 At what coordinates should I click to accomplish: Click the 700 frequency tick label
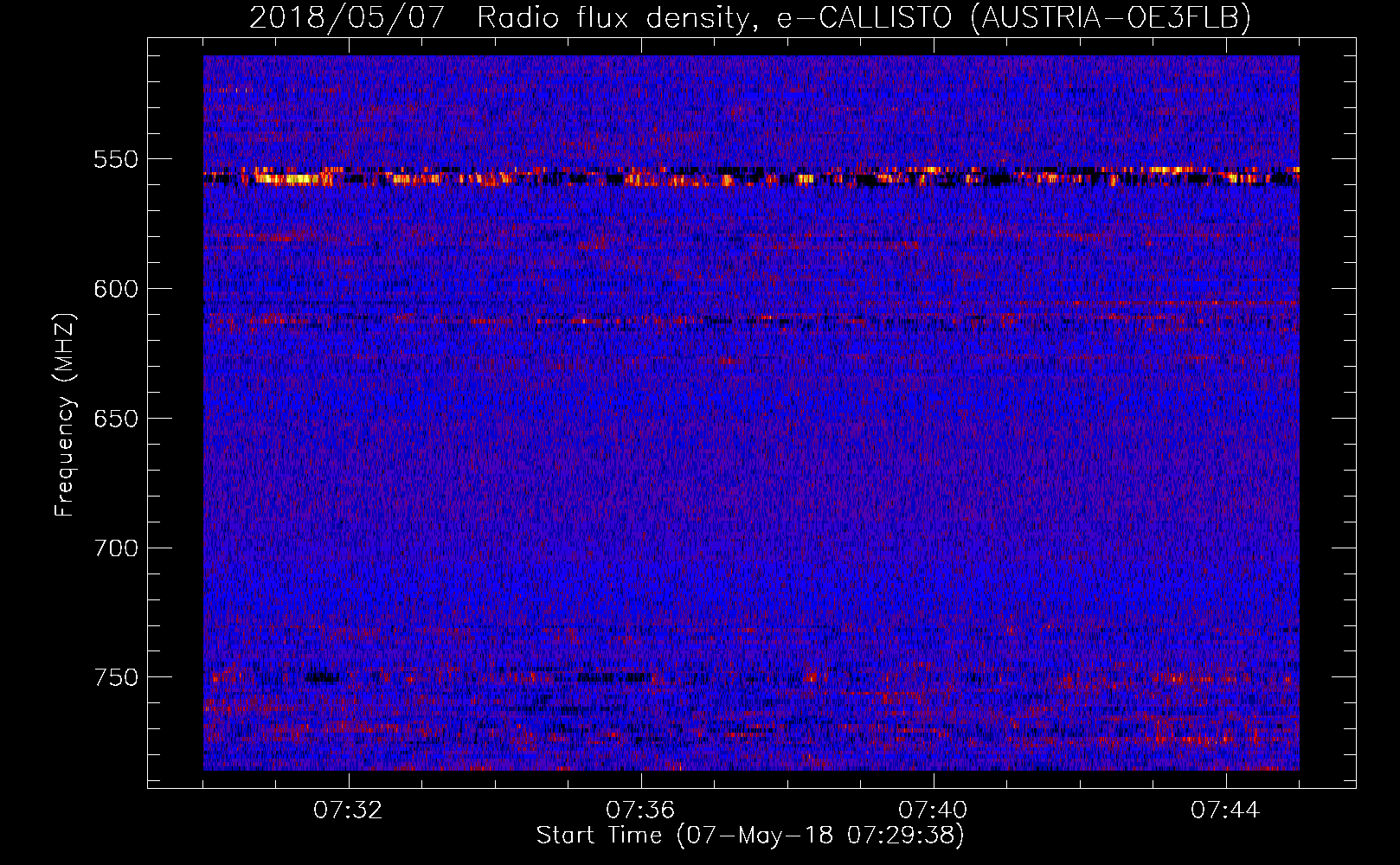[116, 548]
